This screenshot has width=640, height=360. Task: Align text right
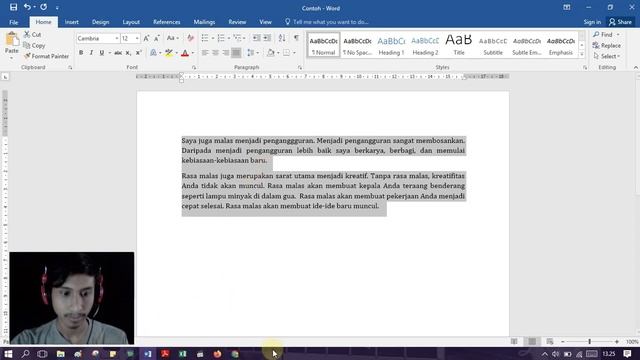[x=226, y=53]
